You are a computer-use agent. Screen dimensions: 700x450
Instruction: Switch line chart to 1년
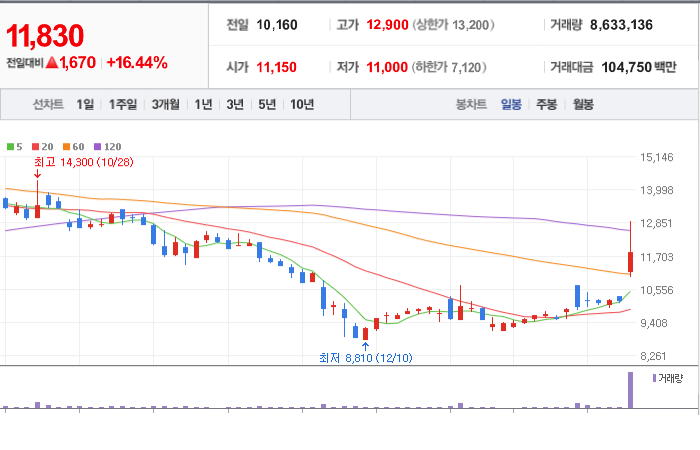point(203,104)
